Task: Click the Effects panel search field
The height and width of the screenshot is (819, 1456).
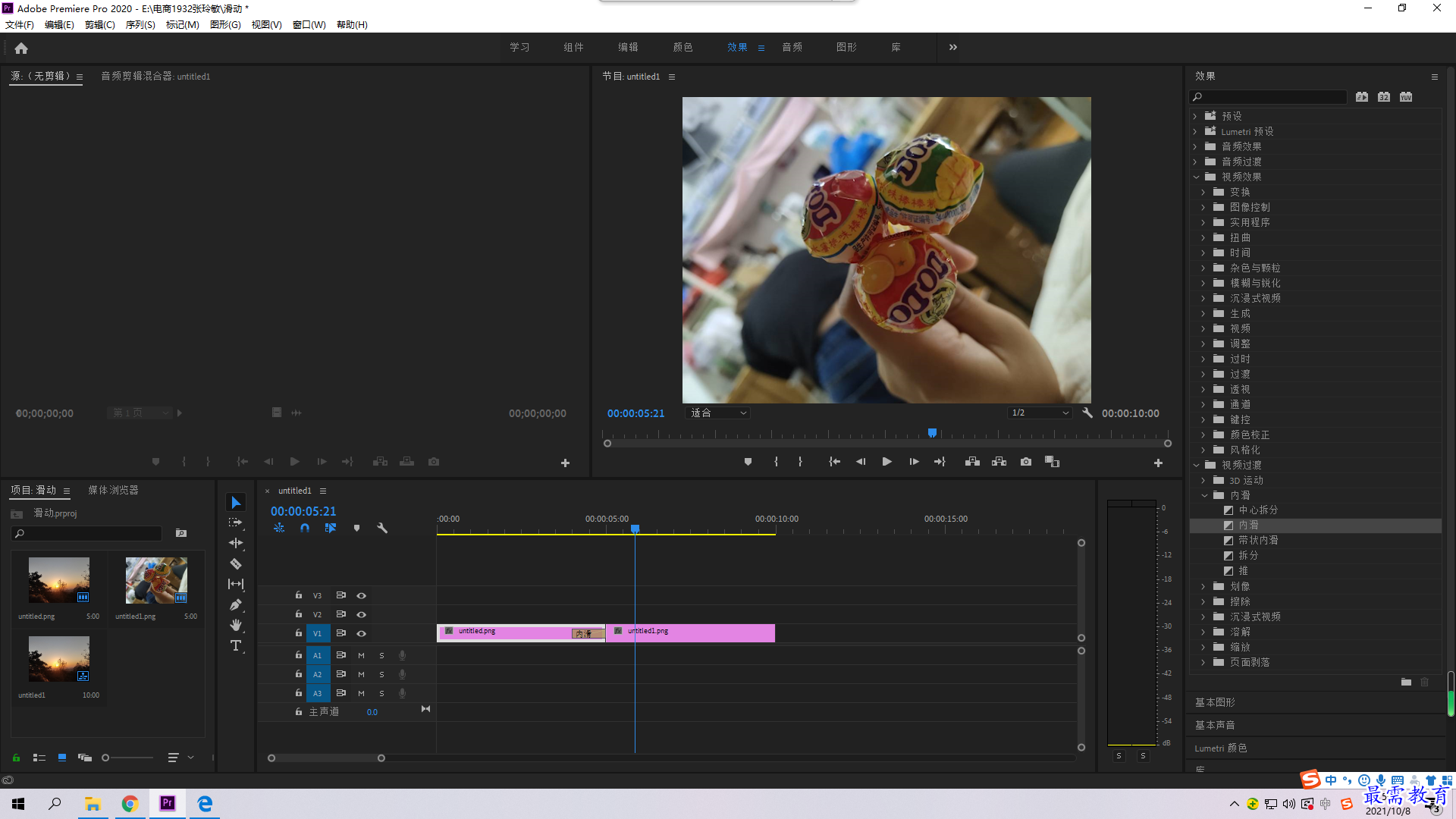Action: pos(1269,97)
